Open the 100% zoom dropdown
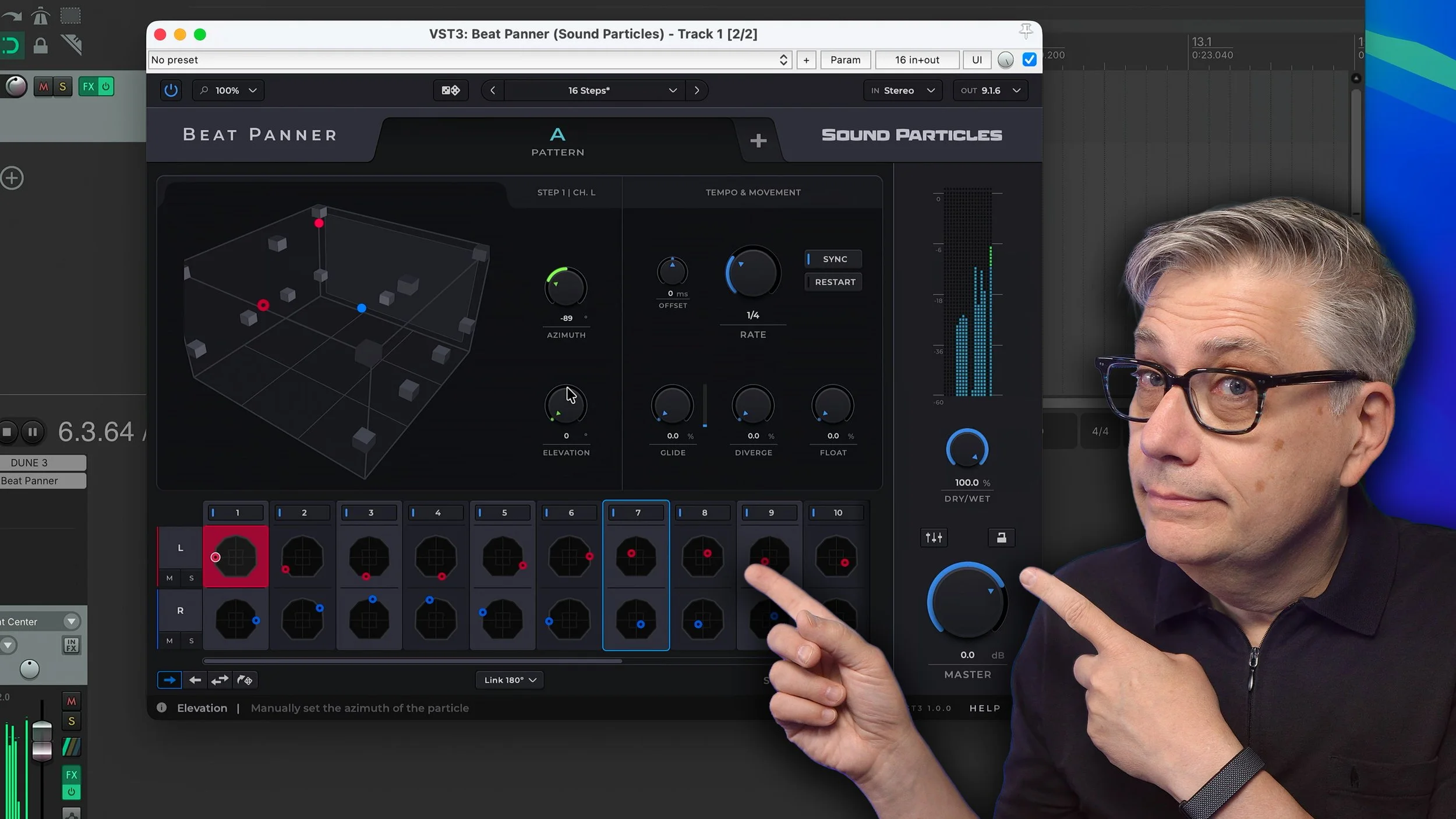The width and height of the screenshot is (1456, 819). [x=228, y=90]
